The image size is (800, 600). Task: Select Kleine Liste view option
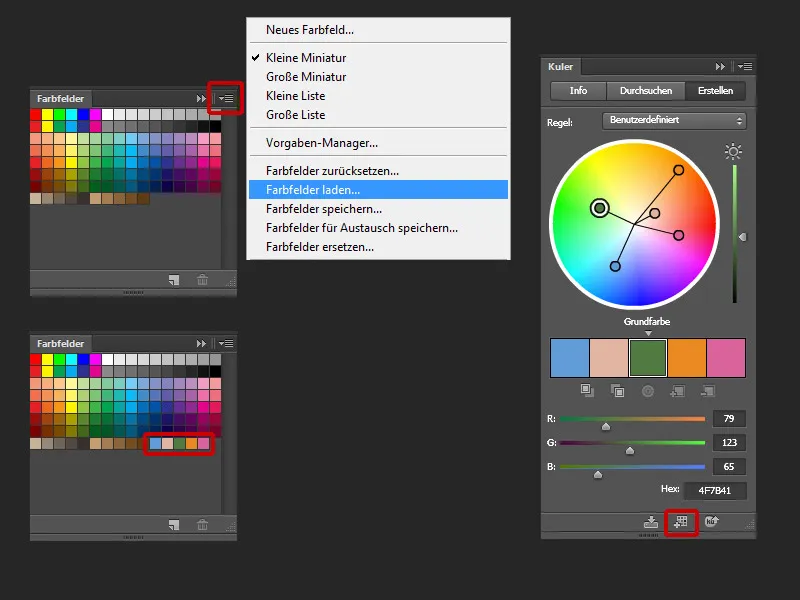(295, 96)
